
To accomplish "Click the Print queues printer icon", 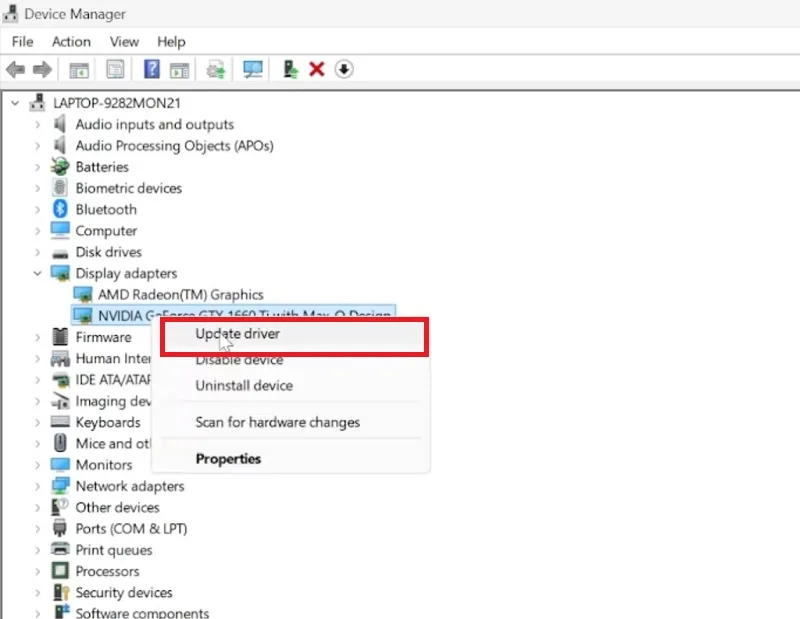I will [x=60, y=550].
